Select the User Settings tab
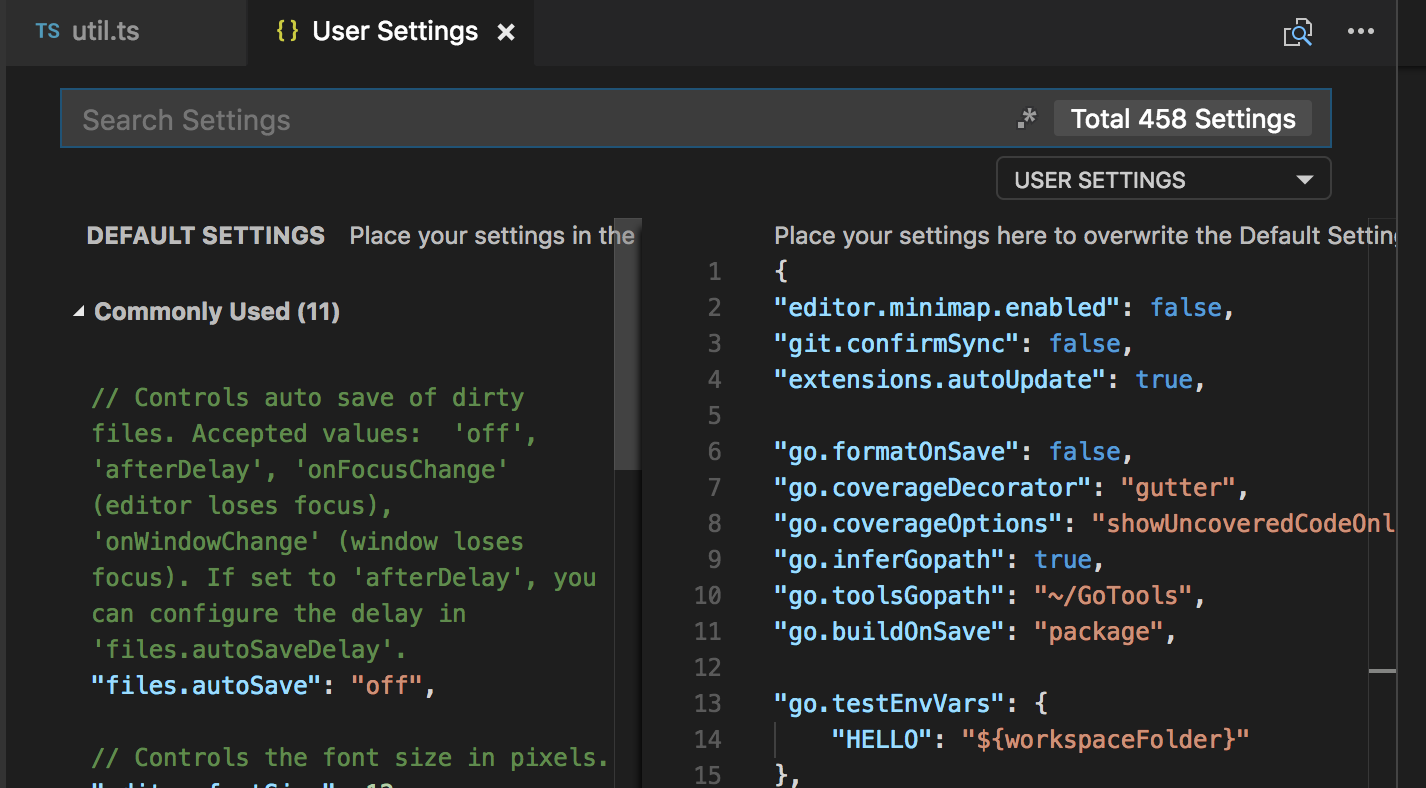Image resolution: width=1426 pixels, height=788 pixels. (390, 32)
